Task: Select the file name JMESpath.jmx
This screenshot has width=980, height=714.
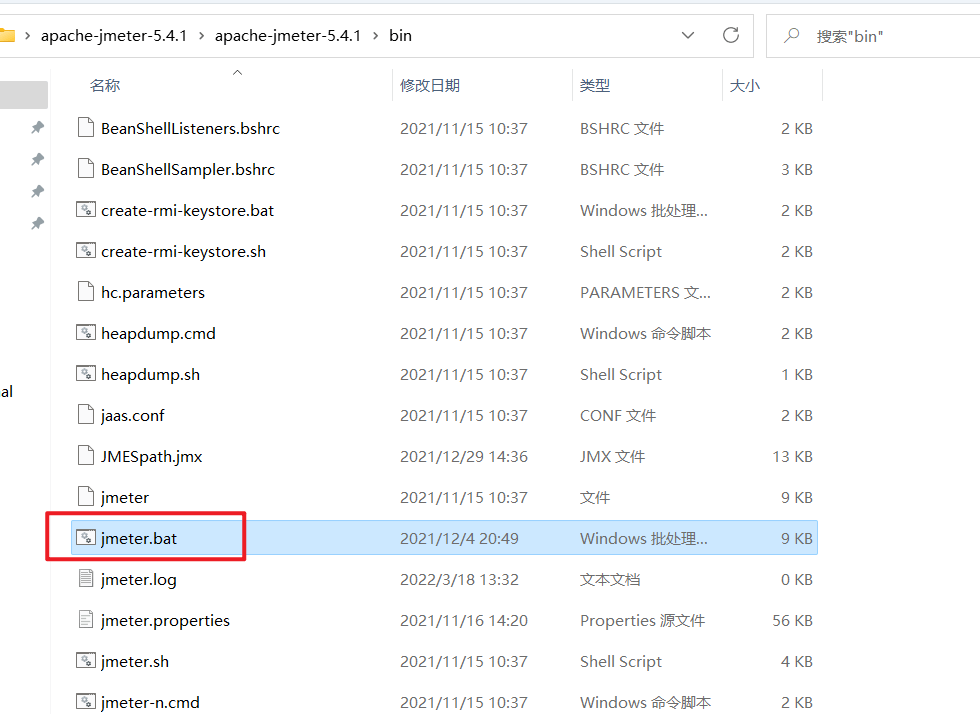Action: tap(152, 456)
